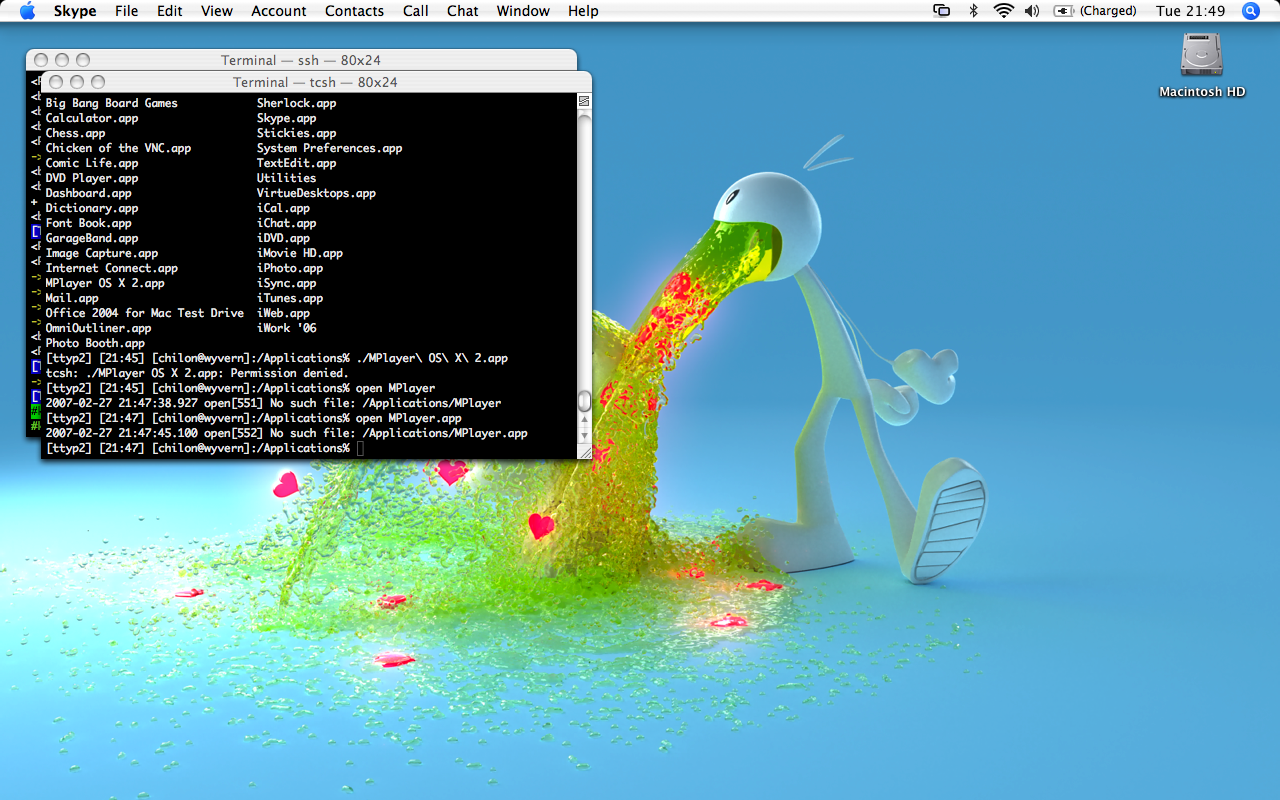Open the Wi-Fi AirPort status menu
Viewport: 1280px width, 800px height.
click(x=1003, y=11)
